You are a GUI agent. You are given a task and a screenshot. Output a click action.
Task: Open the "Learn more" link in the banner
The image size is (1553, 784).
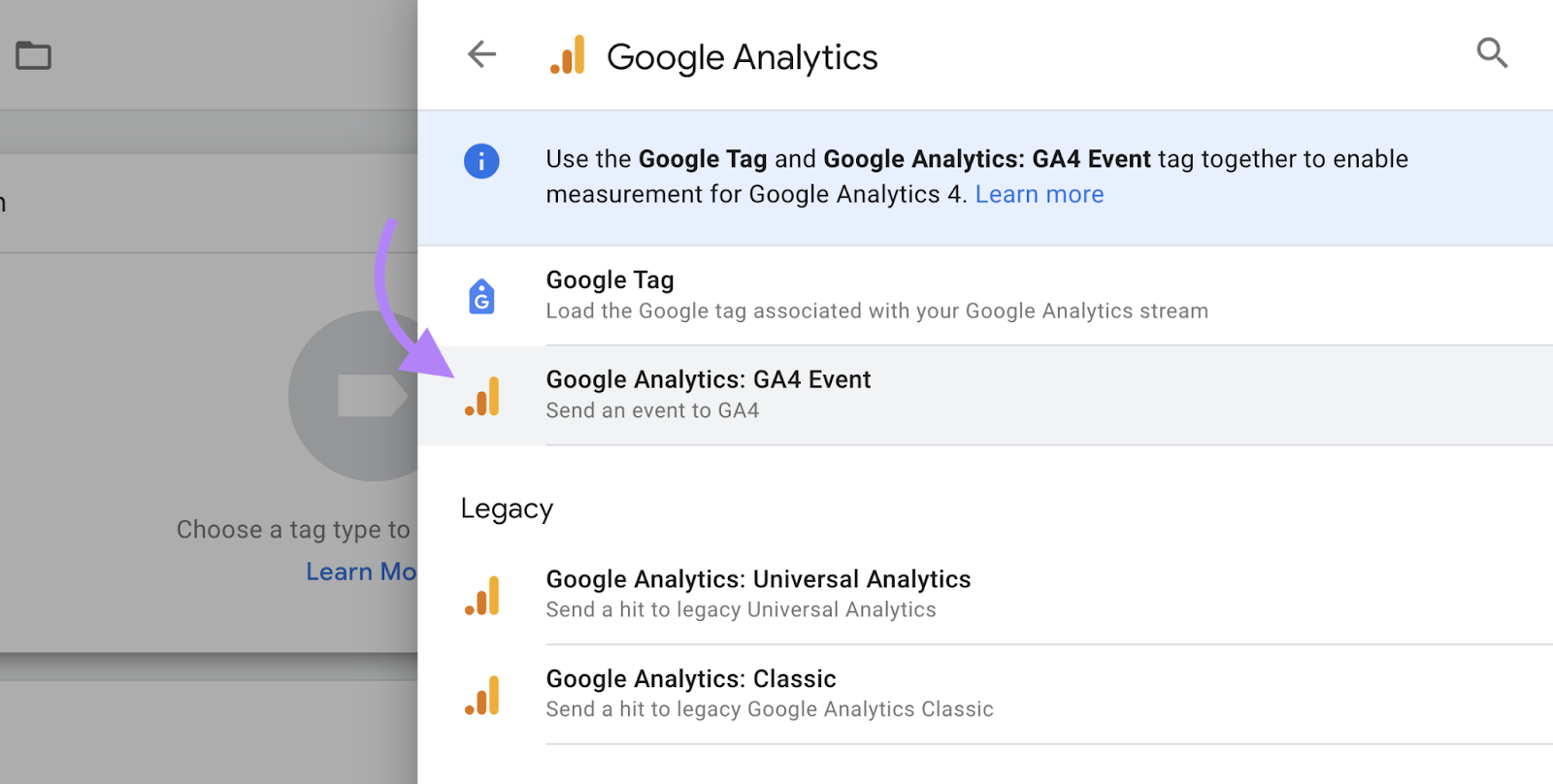(1039, 194)
